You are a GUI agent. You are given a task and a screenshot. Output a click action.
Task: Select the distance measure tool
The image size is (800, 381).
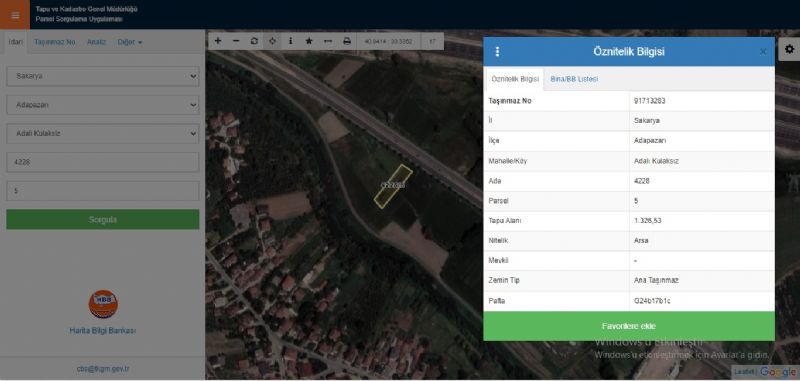click(x=328, y=41)
